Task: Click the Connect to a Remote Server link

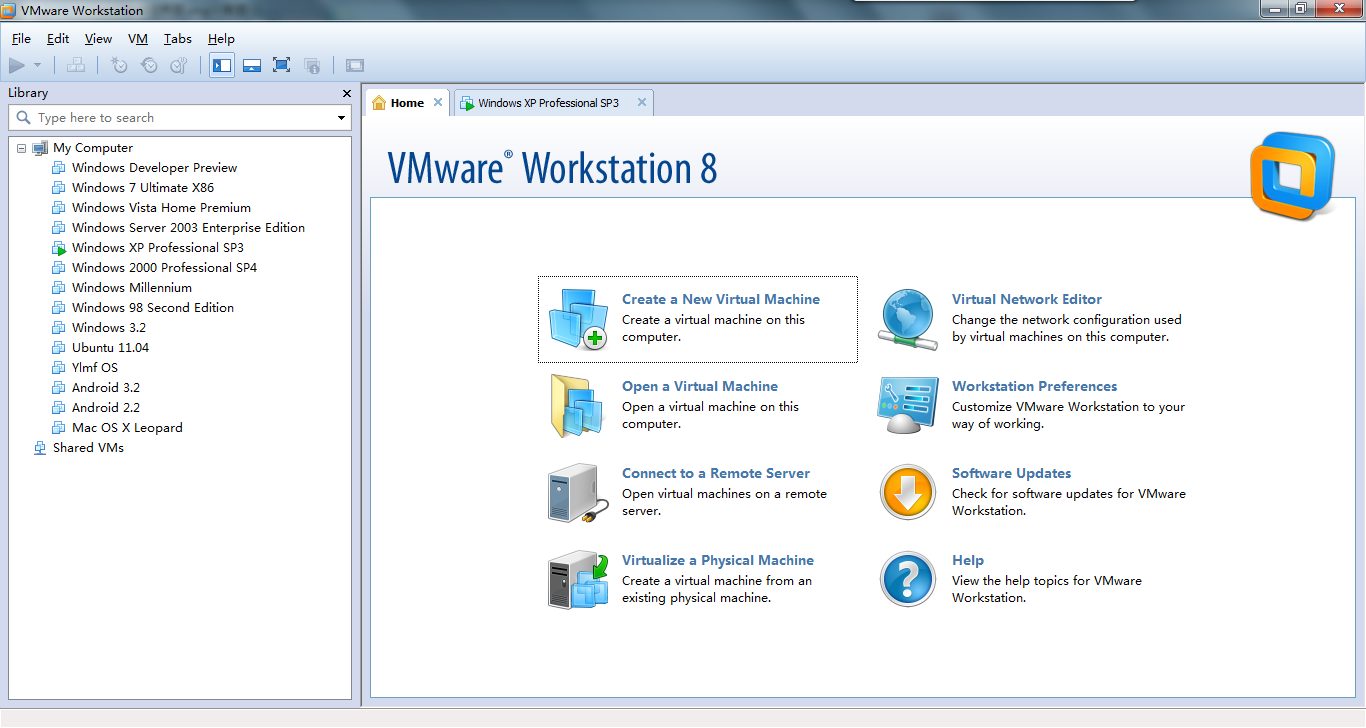Action: click(716, 473)
